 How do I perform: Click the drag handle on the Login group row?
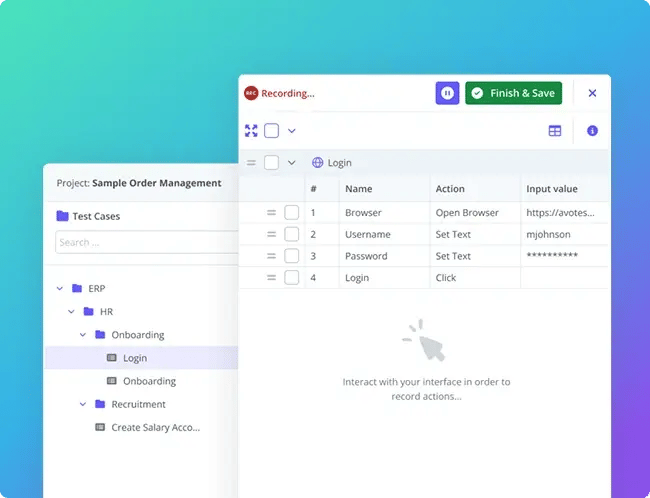[251, 163]
